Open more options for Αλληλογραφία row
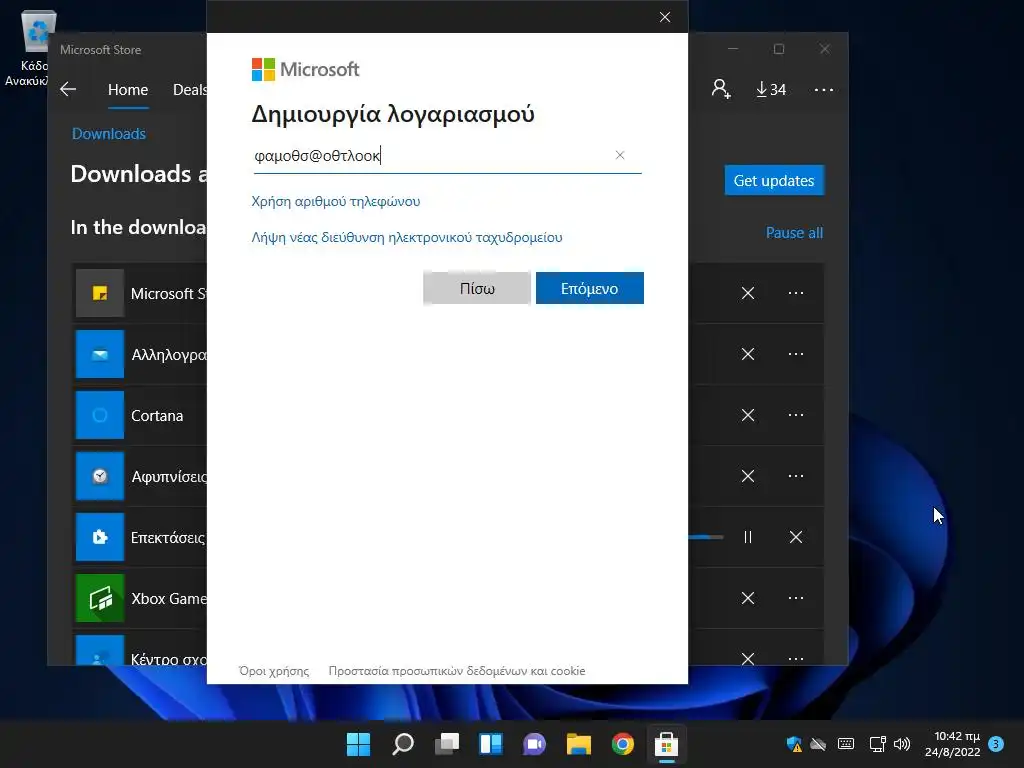This screenshot has height=768, width=1024. click(795, 354)
